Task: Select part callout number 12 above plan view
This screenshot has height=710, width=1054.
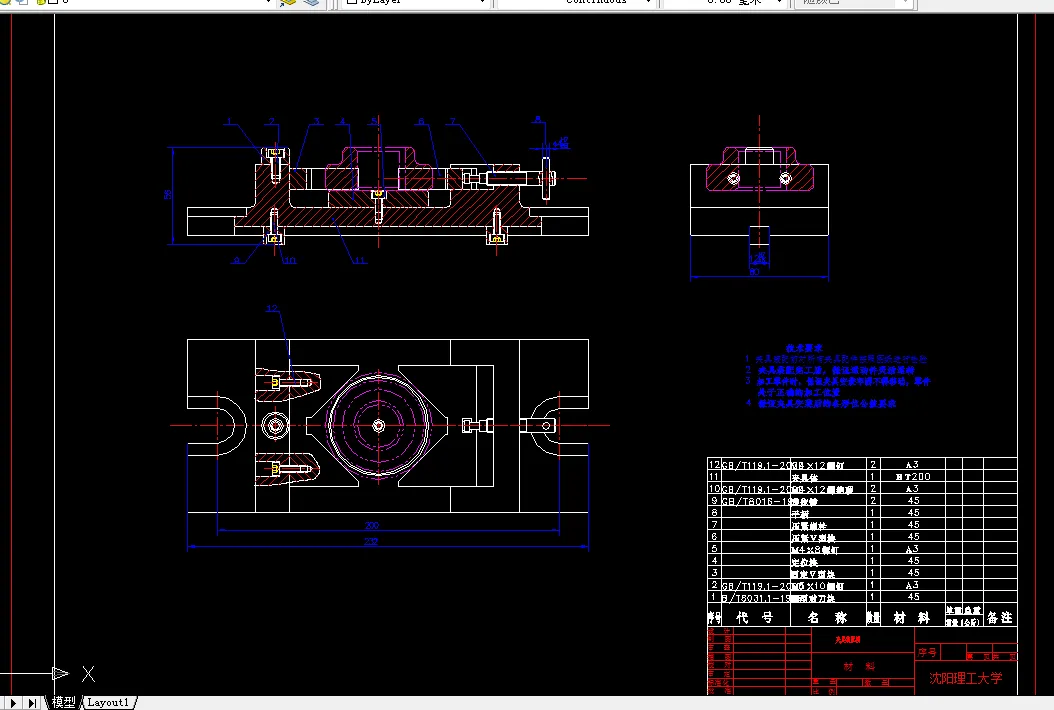Action: (x=272, y=308)
